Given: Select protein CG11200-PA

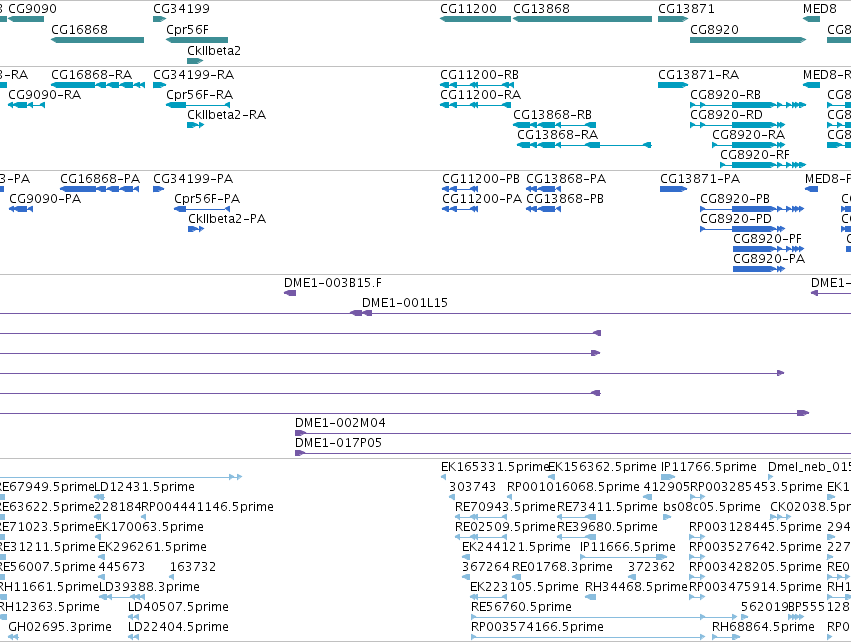Looking at the screenshot, I should coord(460,209).
